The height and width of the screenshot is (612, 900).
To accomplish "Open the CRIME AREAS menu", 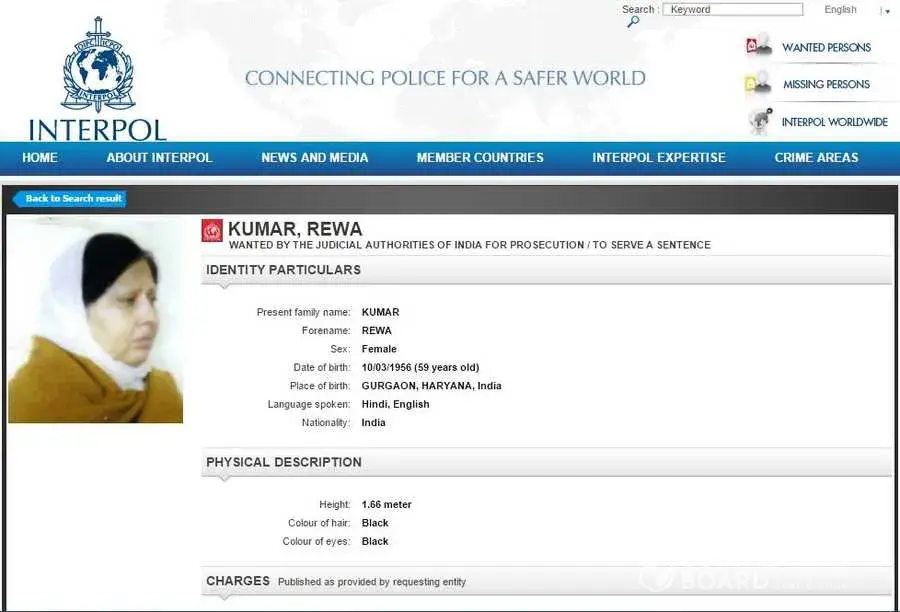I will click(816, 158).
